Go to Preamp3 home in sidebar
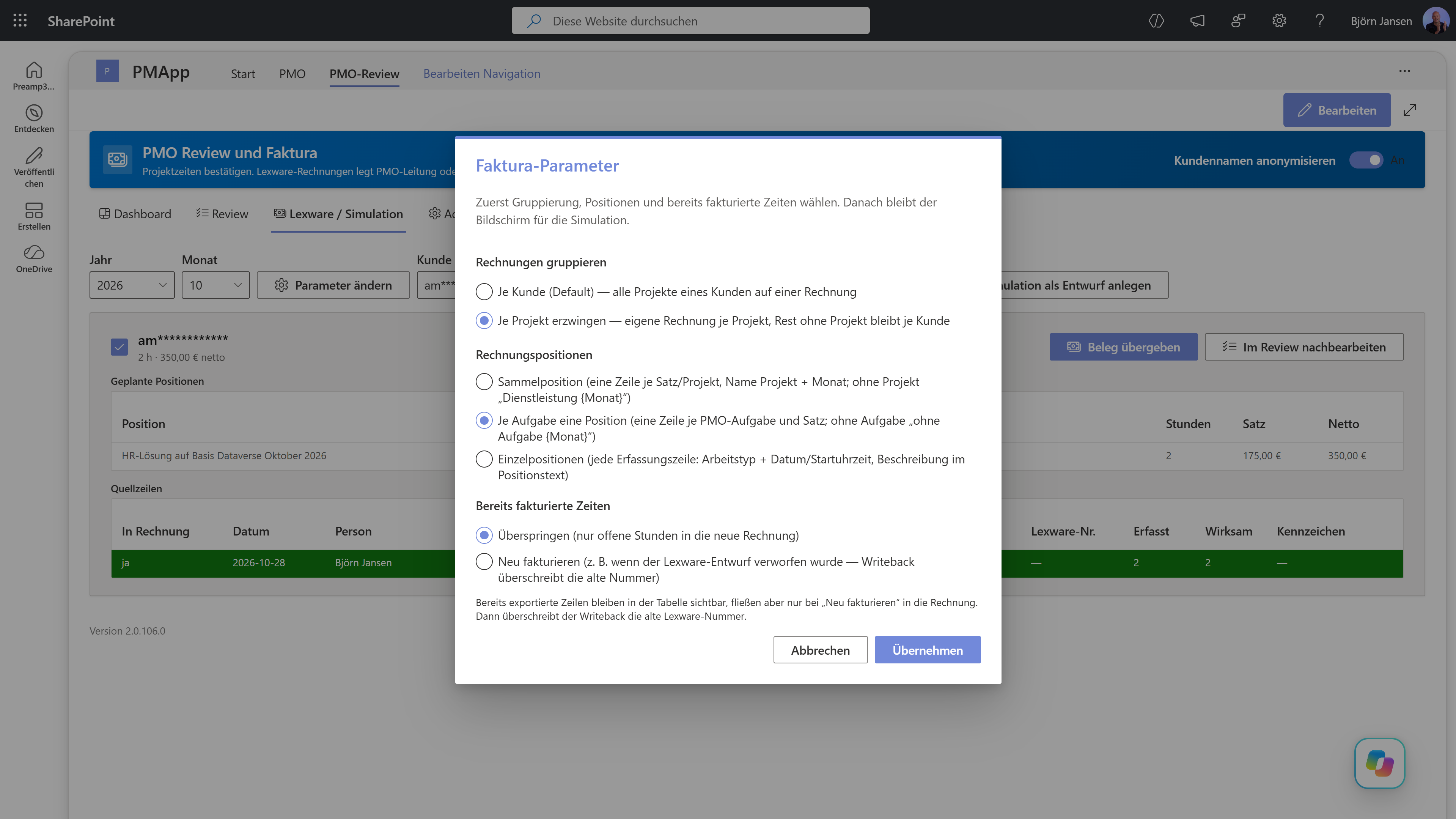The width and height of the screenshot is (1456, 819). (34, 76)
